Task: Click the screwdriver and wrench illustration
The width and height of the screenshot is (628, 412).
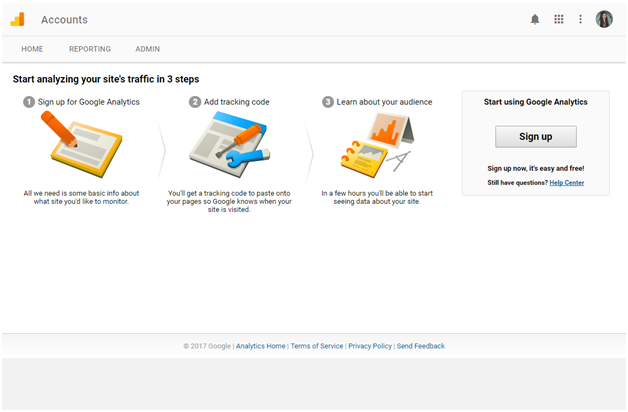Action: point(230,145)
